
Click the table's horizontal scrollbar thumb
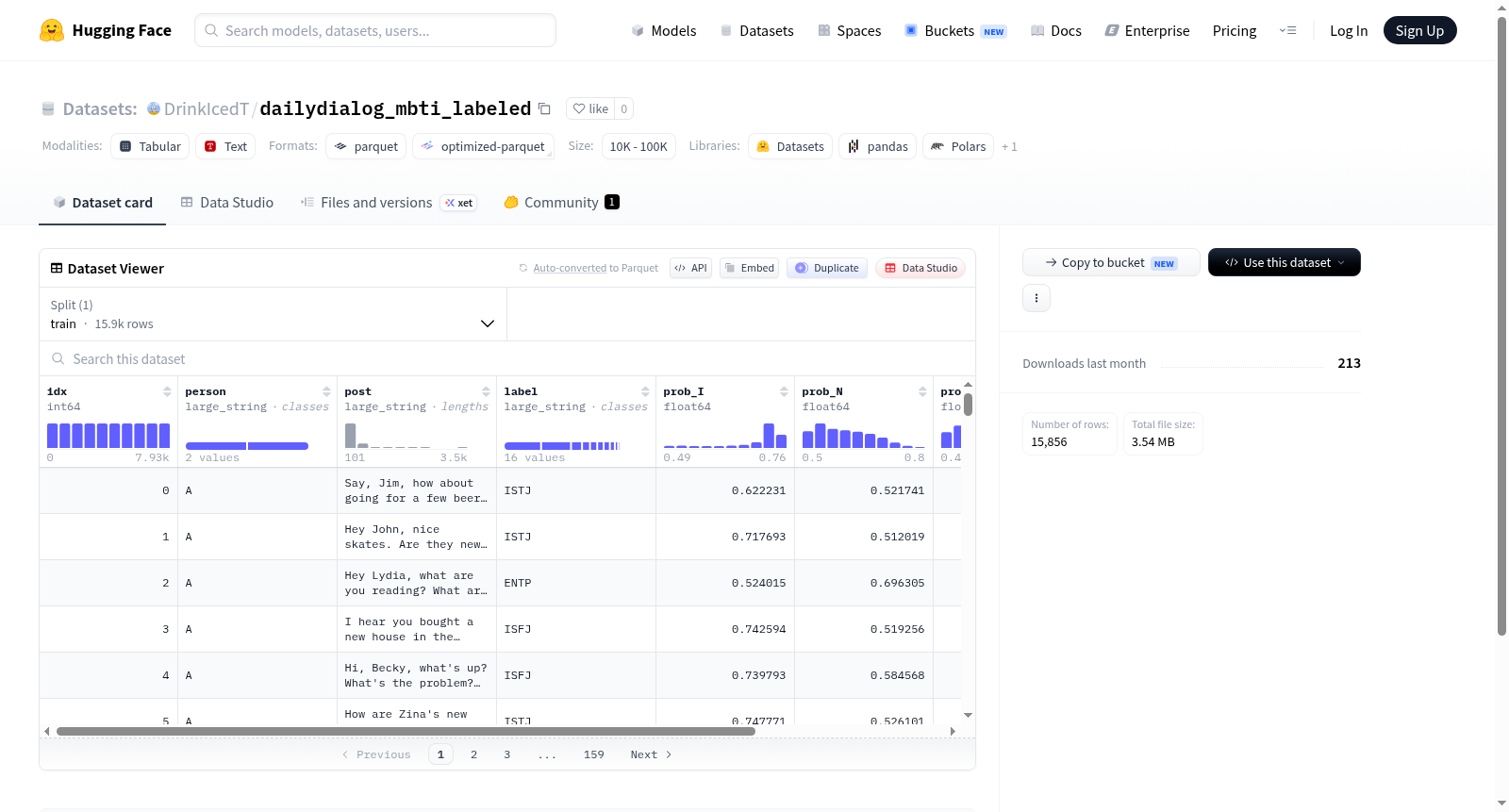point(406,731)
